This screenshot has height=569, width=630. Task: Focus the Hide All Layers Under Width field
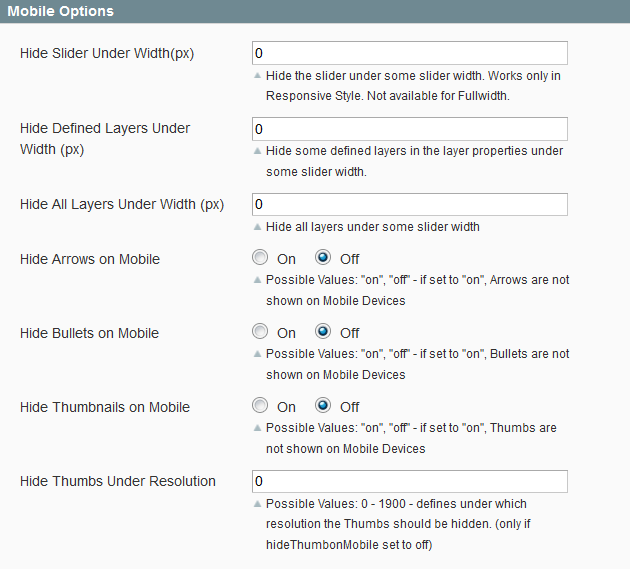coord(410,205)
